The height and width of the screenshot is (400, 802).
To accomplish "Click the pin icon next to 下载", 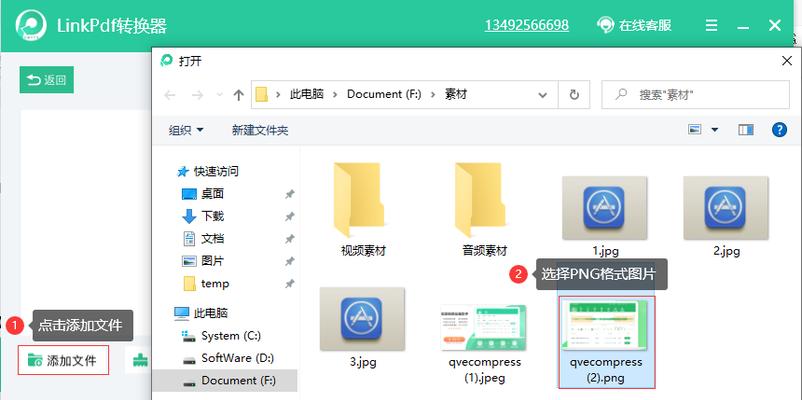I will 289,216.
